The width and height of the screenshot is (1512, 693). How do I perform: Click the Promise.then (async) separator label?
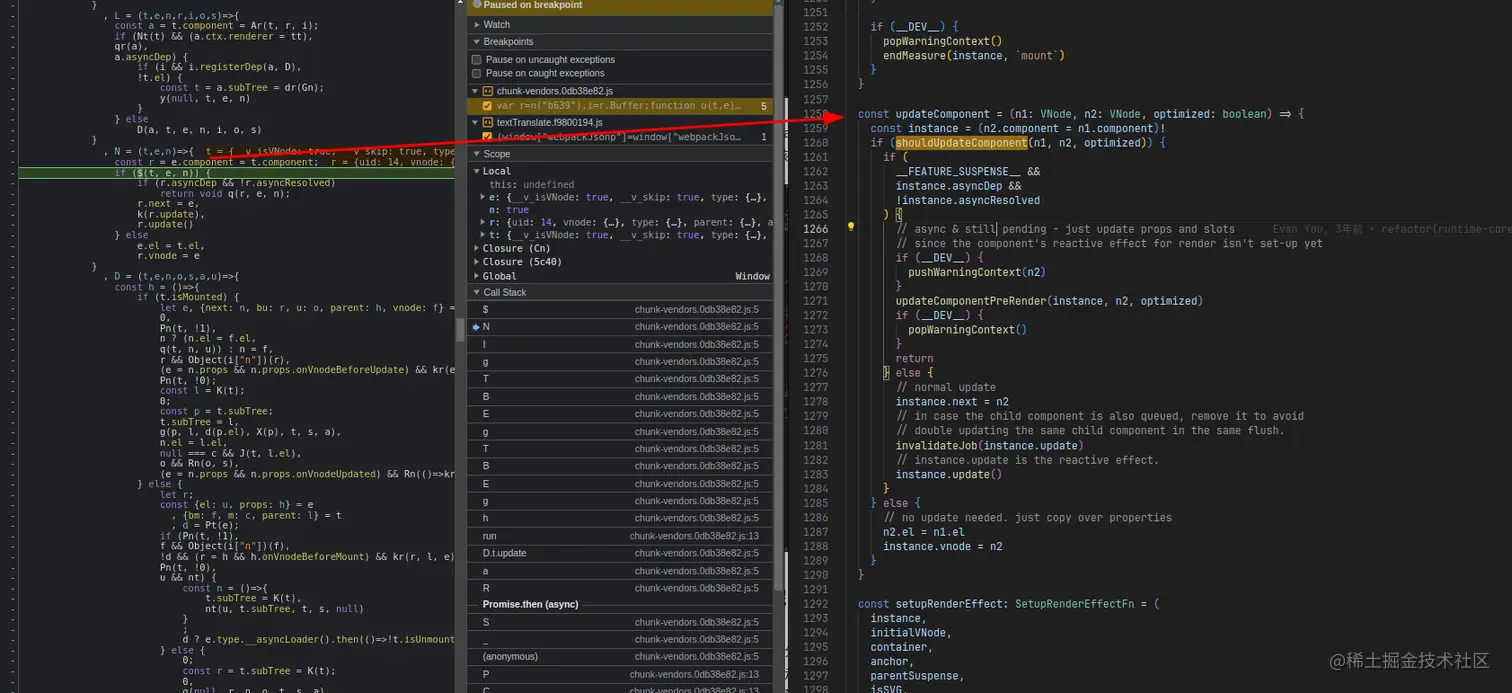(x=530, y=605)
